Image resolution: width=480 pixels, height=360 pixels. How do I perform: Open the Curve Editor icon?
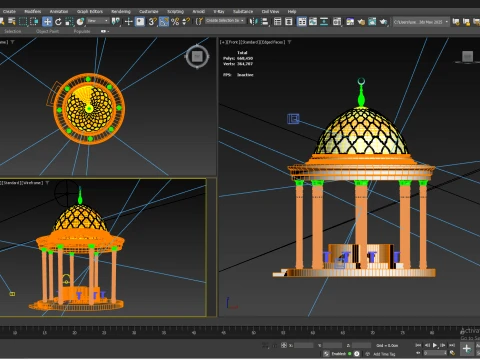[313, 22]
